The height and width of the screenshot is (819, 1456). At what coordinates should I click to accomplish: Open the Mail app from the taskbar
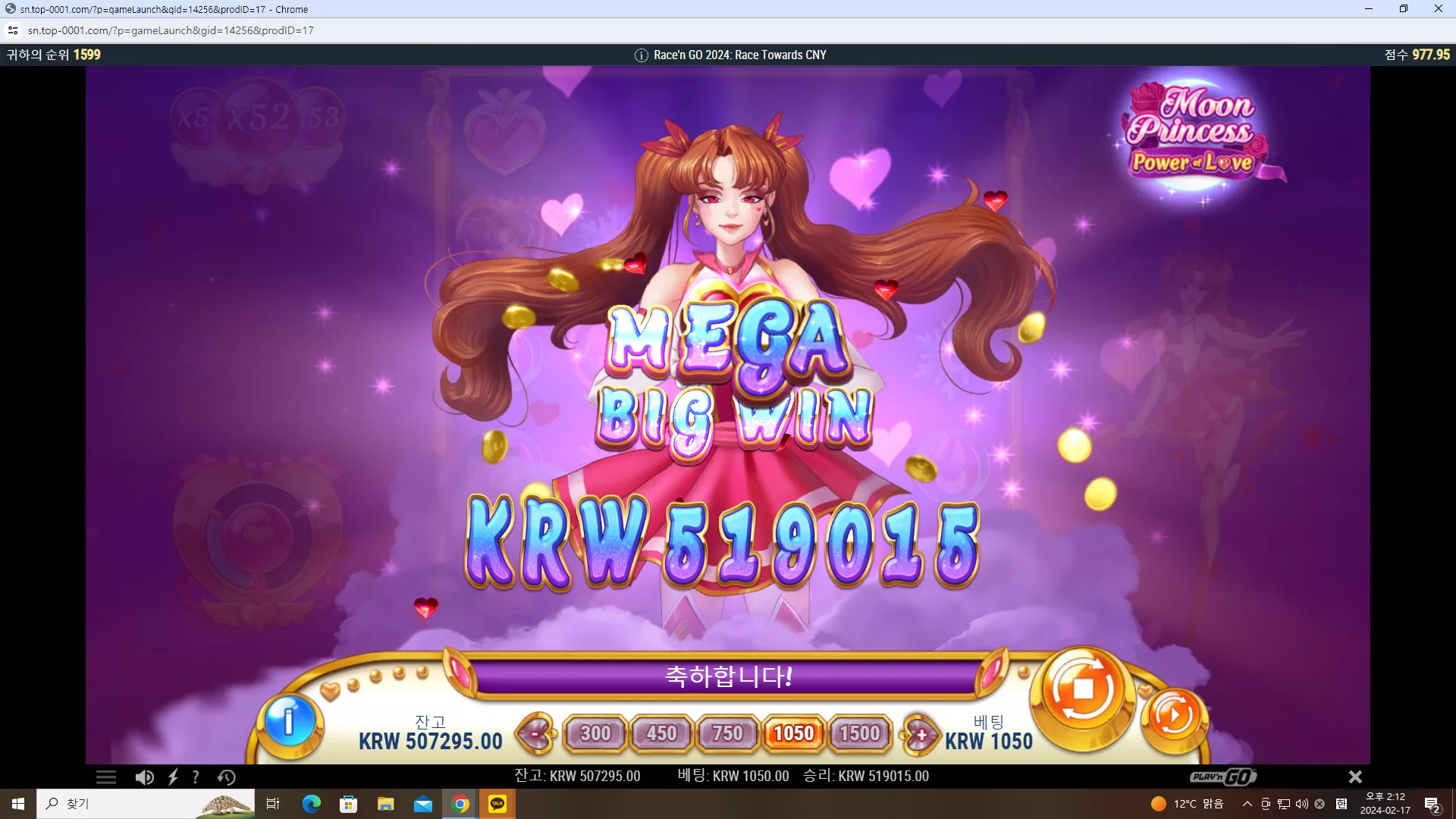tap(423, 804)
